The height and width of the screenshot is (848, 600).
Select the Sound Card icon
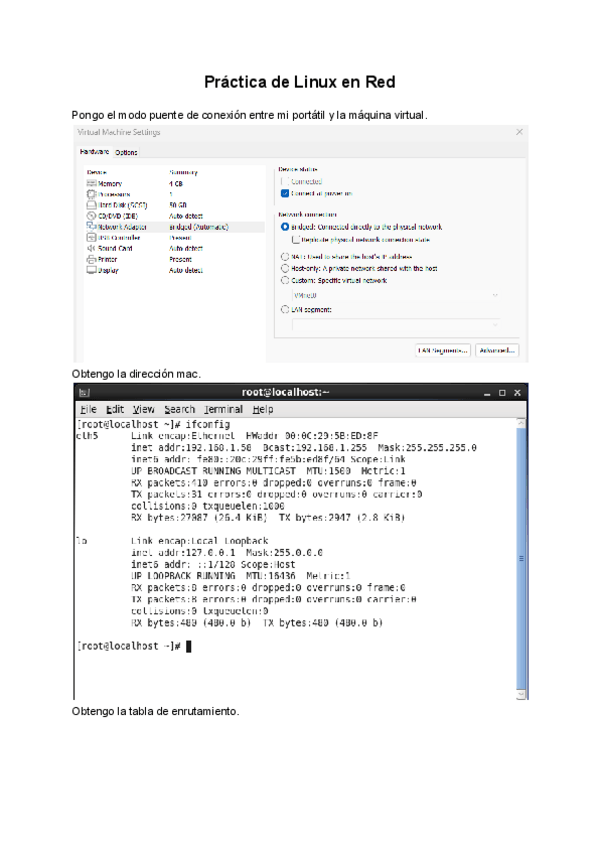(x=91, y=248)
